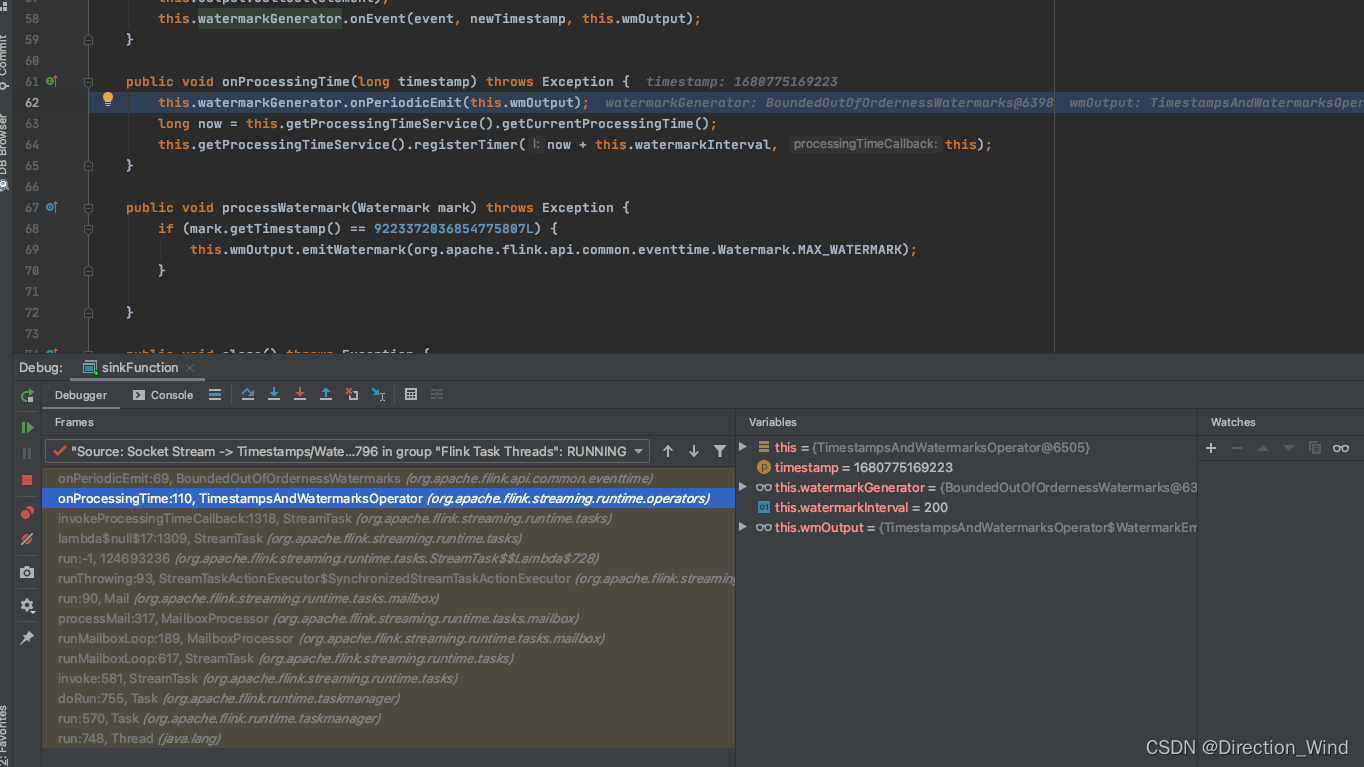Switch to the Console tab
Image resolution: width=1364 pixels, height=767 pixels.
(x=163, y=395)
